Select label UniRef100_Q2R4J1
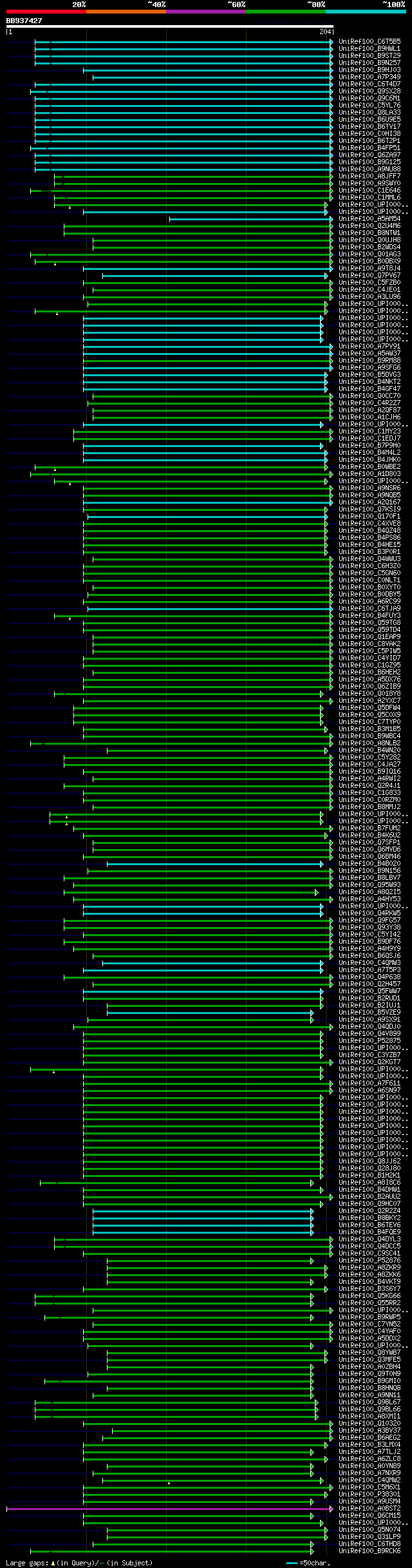Viewport: 412px width, 1568px height. (x=370, y=786)
